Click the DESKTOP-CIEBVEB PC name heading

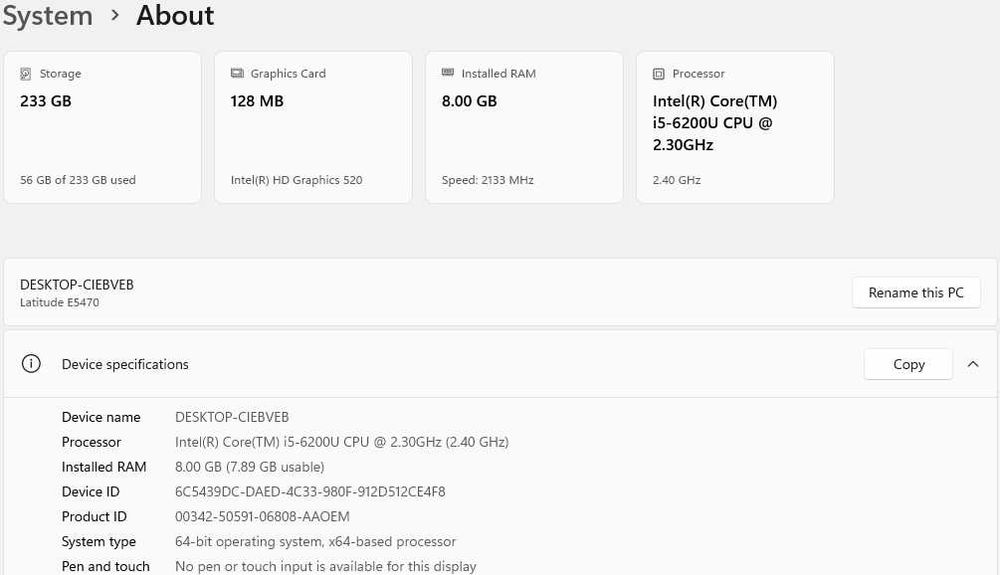(x=77, y=285)
